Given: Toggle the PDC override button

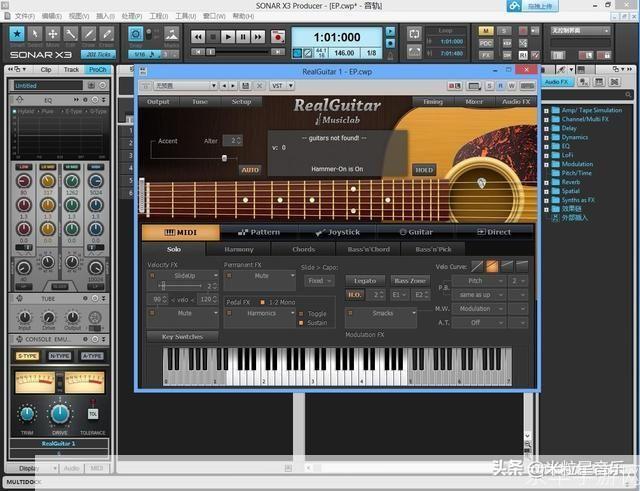Looking at the screenshot, I should point(486,43).
